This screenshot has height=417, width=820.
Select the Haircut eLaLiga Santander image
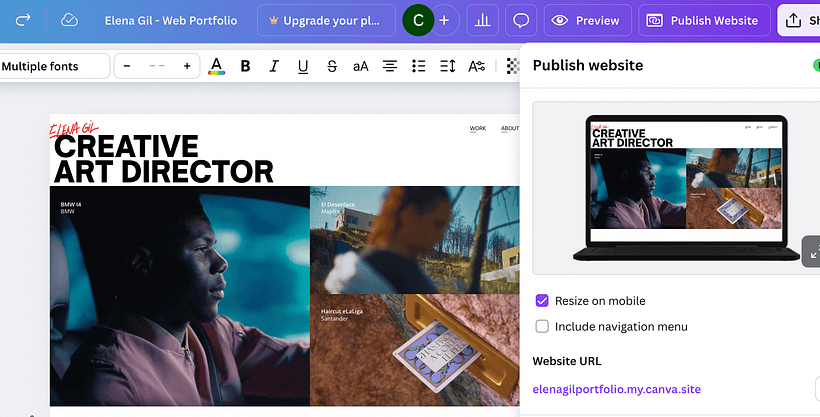tap(415, 350)
